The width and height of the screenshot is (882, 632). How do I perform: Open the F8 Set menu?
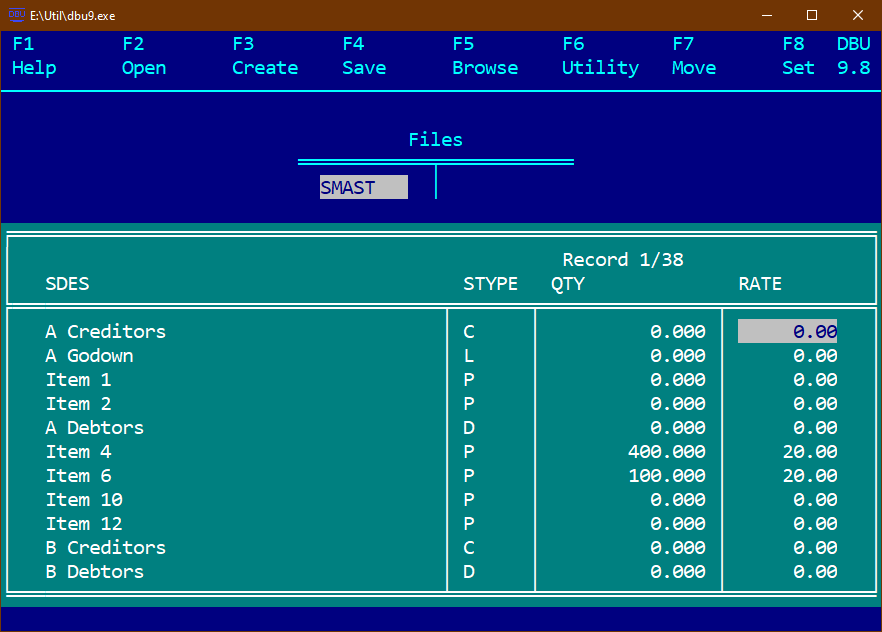click(798, 57)
